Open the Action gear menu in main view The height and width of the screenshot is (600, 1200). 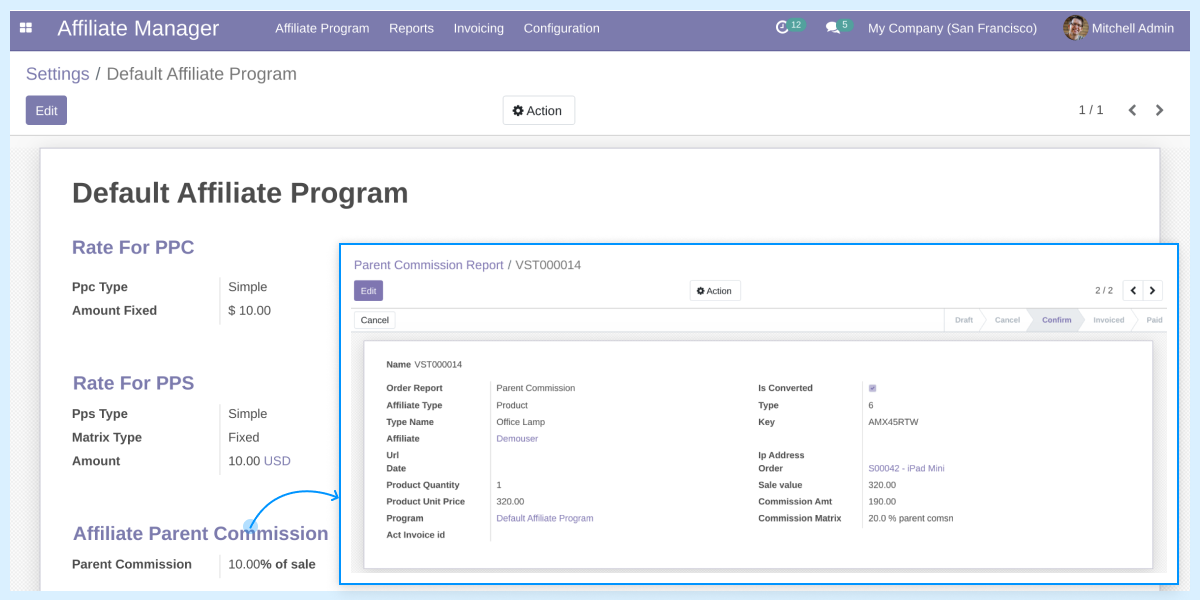tap(538, 110)
